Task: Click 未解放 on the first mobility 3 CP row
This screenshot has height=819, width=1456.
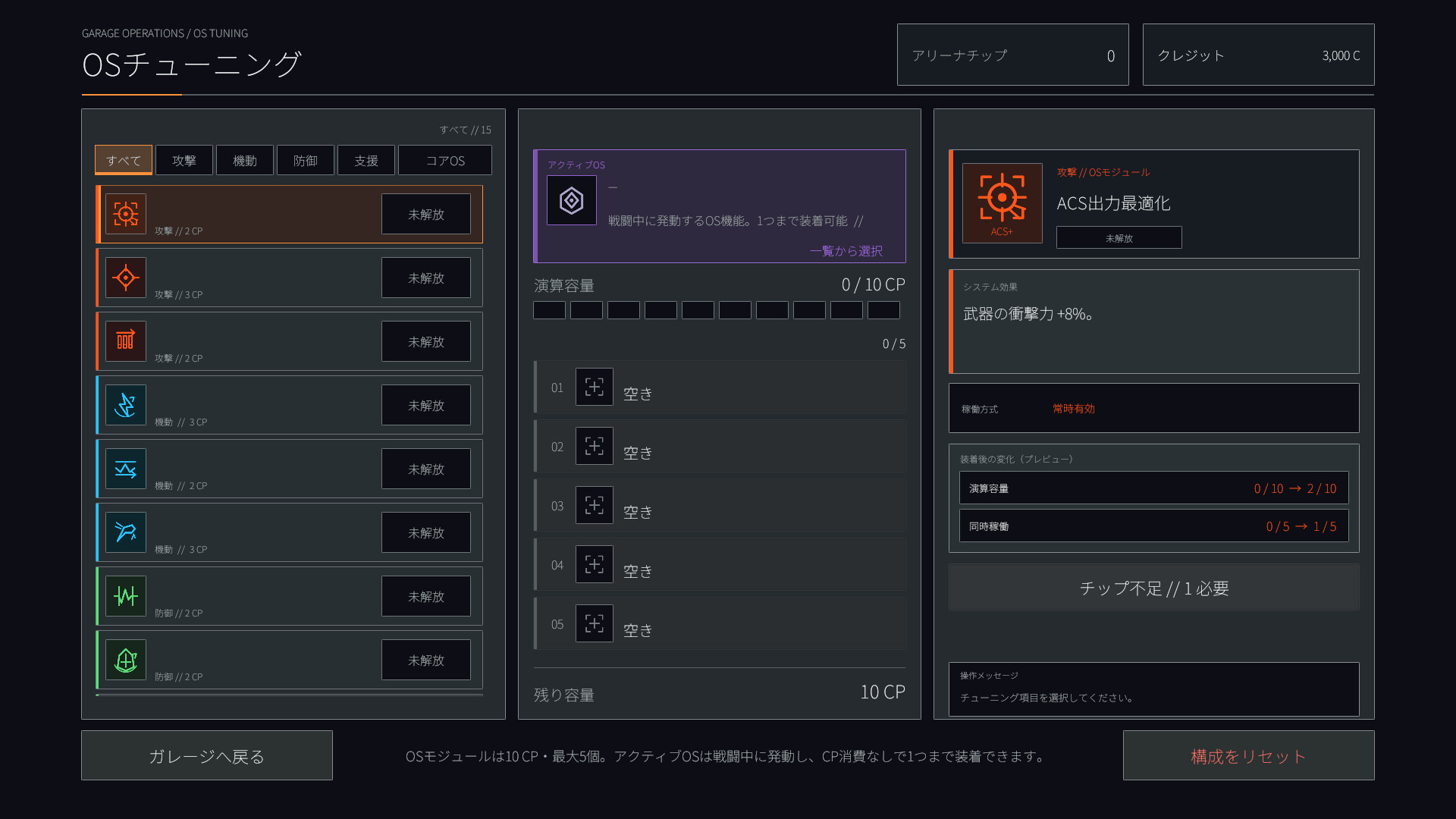Action: click(x=426, y=405)
